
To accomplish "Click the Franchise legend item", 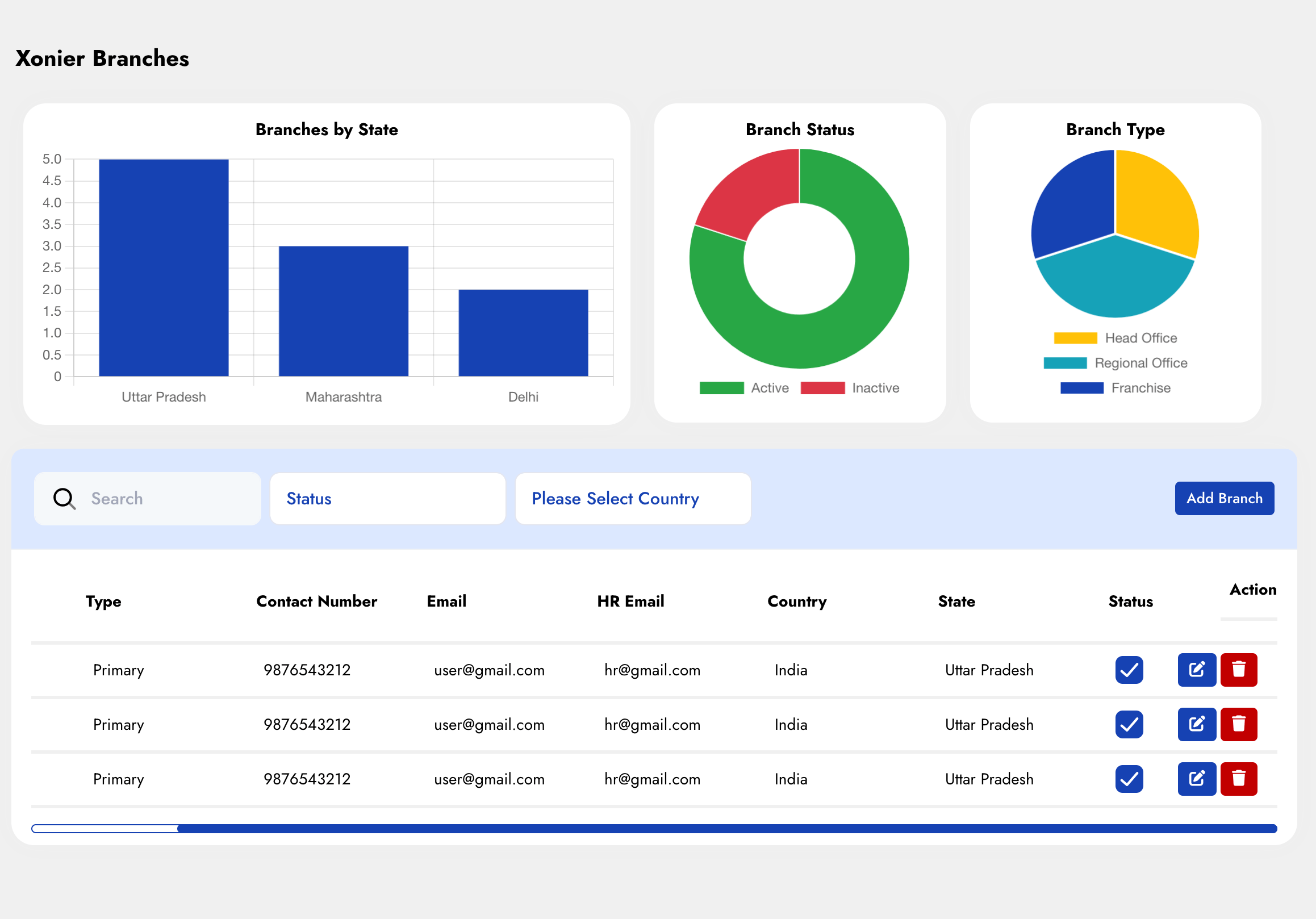I will click(1115, 388).
